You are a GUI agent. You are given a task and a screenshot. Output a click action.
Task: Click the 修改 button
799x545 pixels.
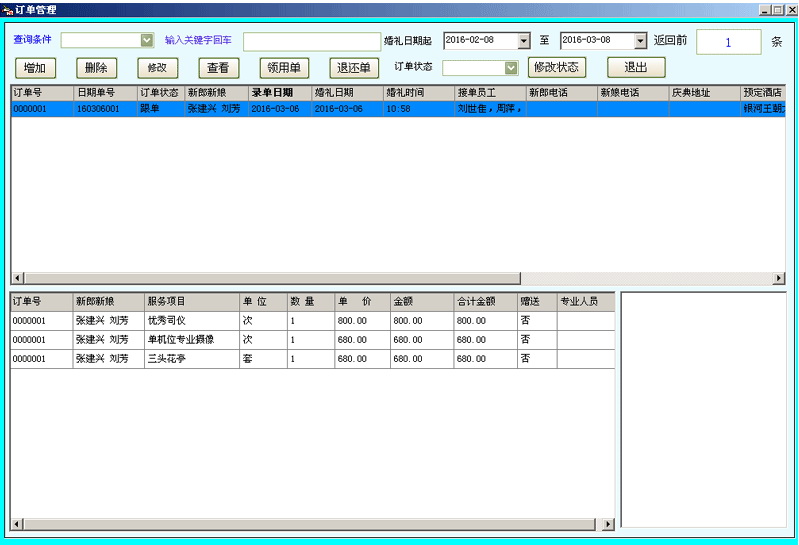[x=157, y=68]
